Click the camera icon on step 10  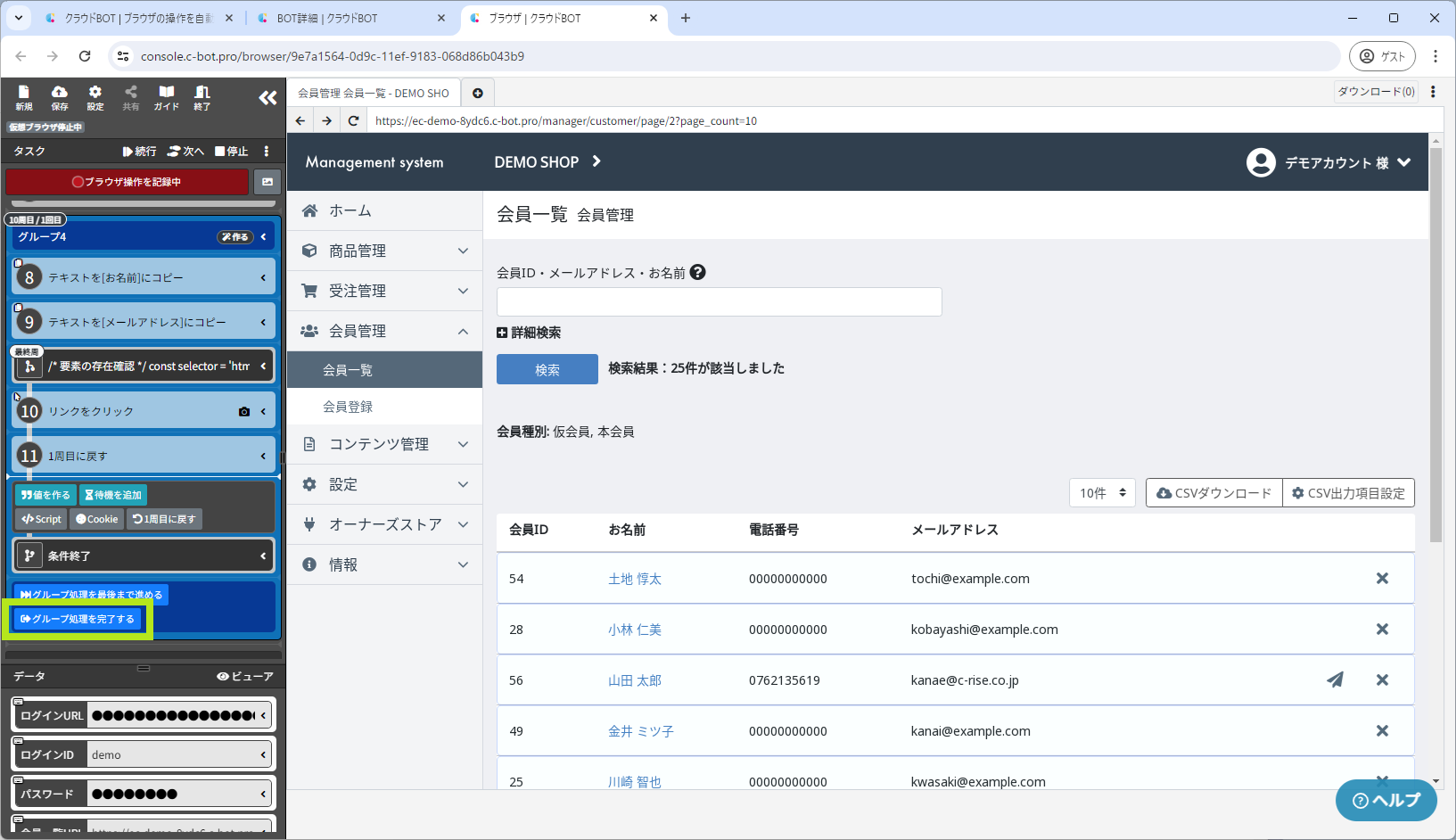[x=244, y=411]
